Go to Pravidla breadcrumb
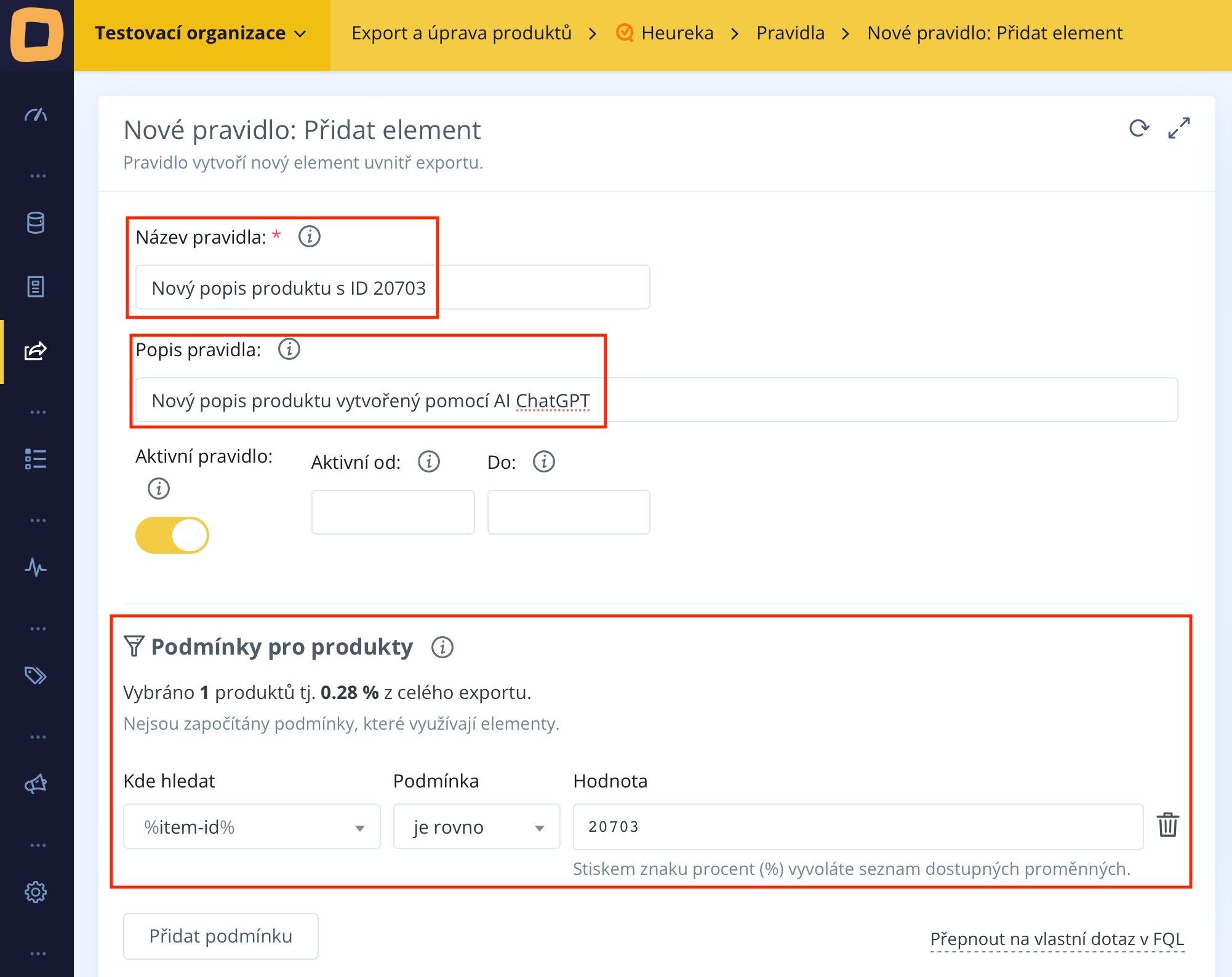Viewport: 1232px width, 977px height. (790, 33)
